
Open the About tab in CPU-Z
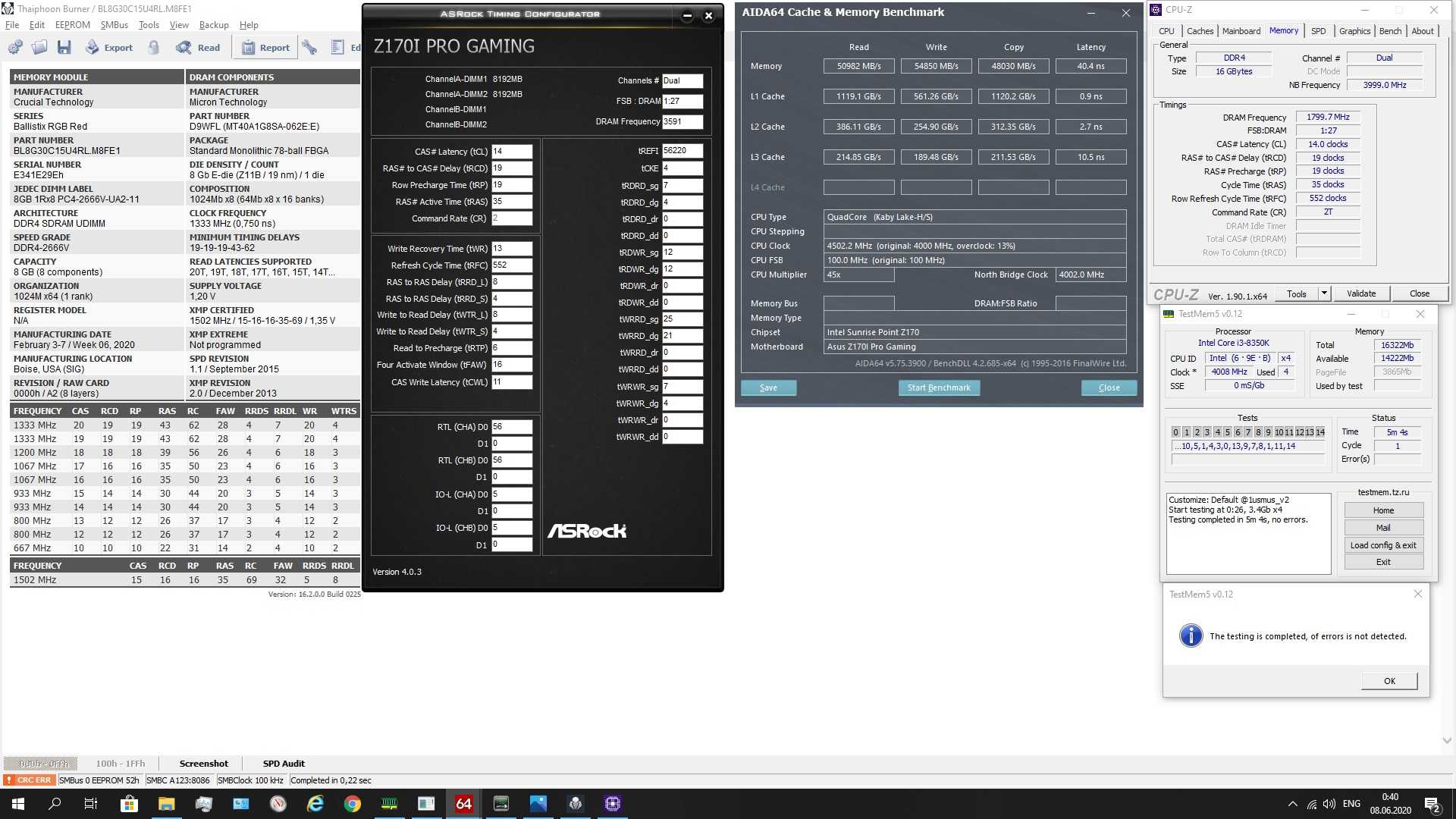tap(1423, 31)
